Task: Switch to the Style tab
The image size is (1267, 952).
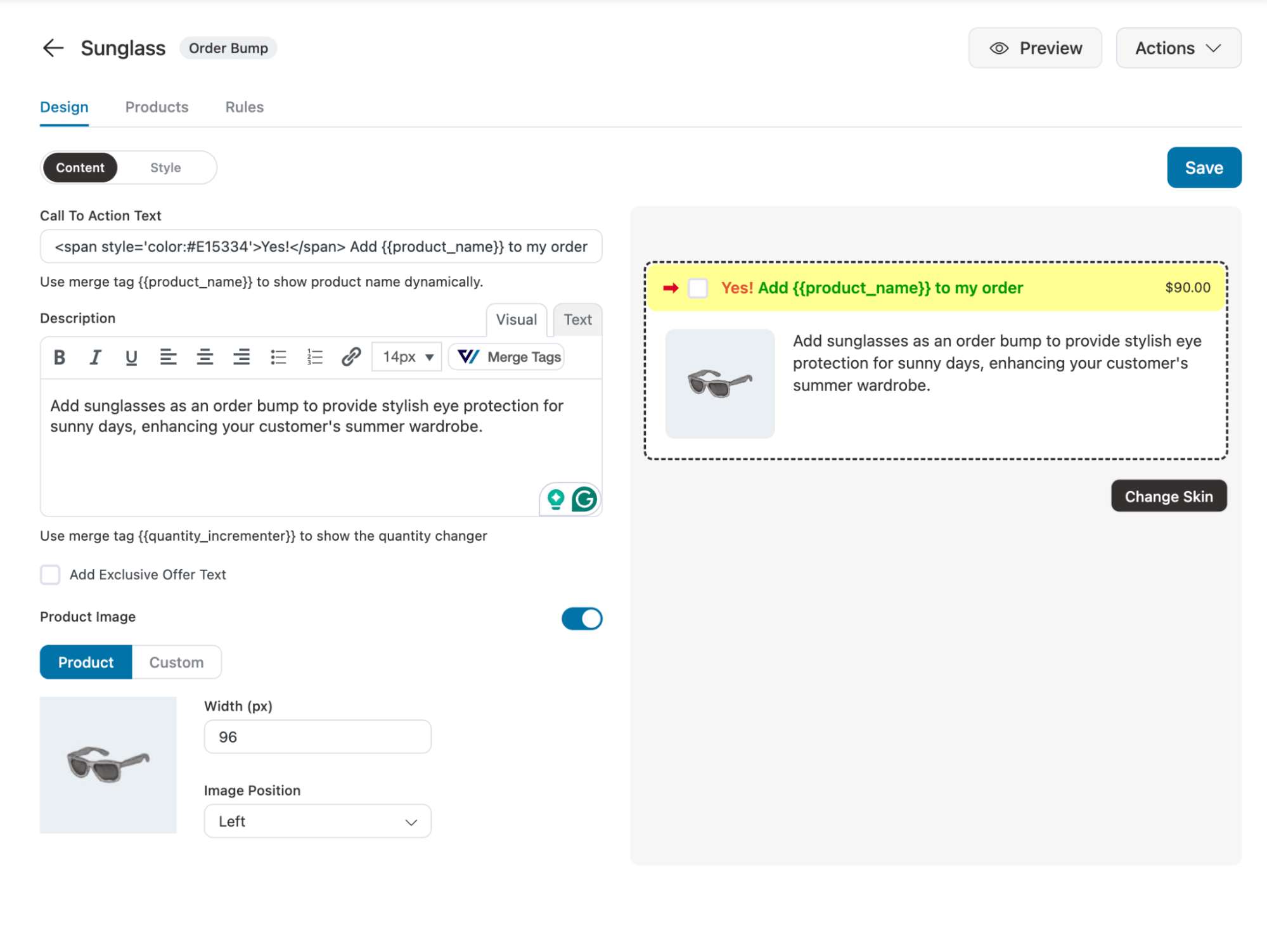Action: pos(164,167)
